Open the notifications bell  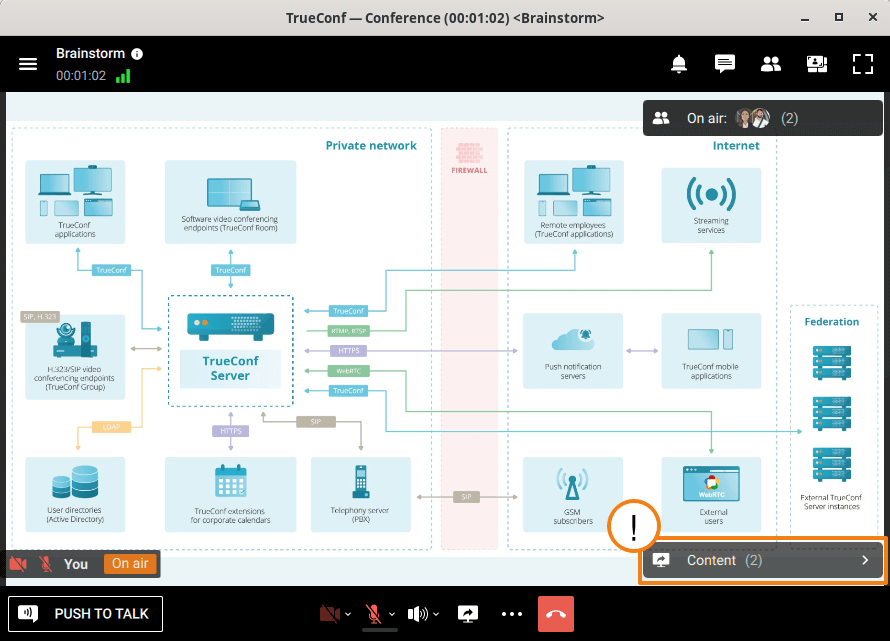[679, 64]
